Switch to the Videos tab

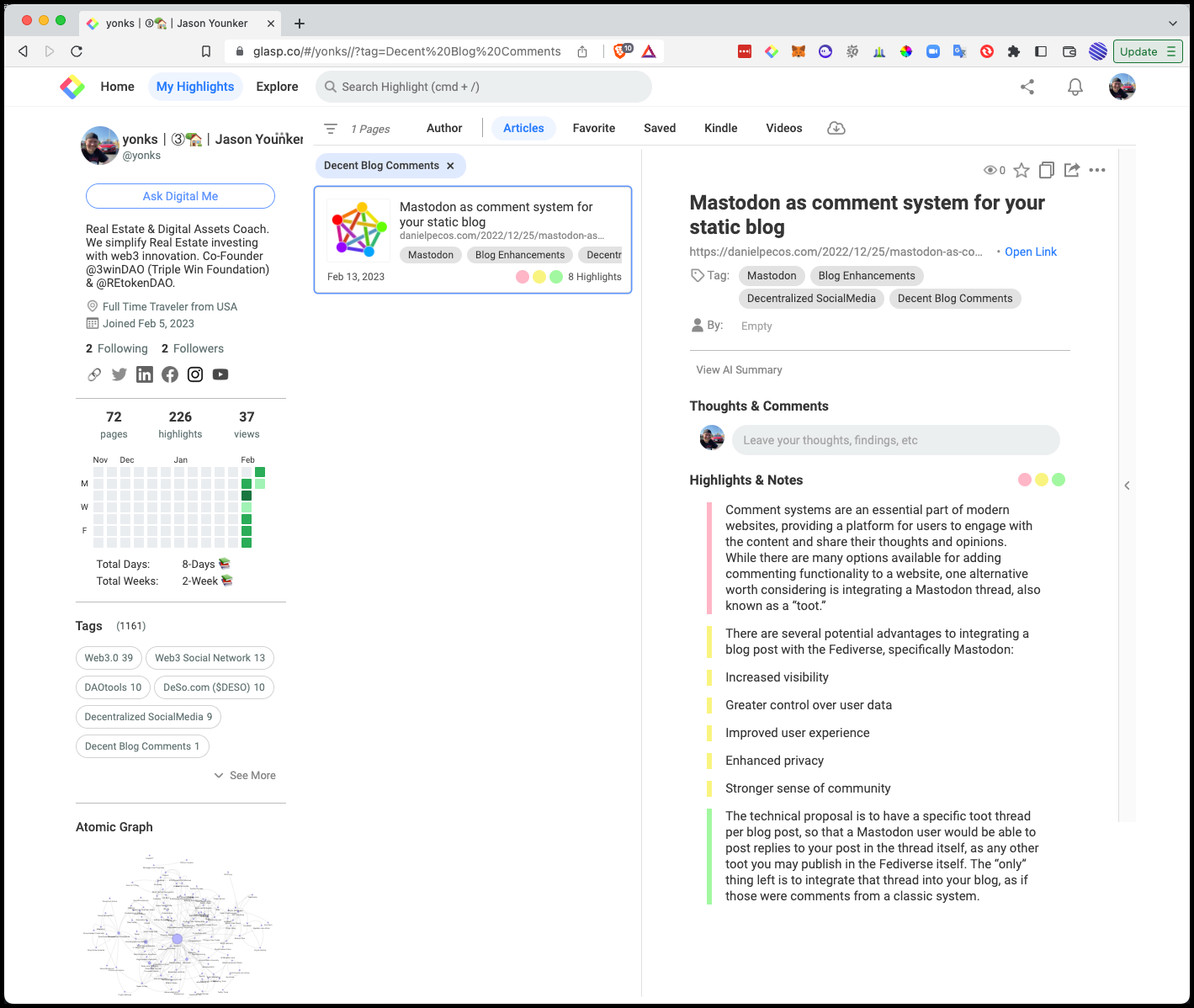click(x=783, y=129)
